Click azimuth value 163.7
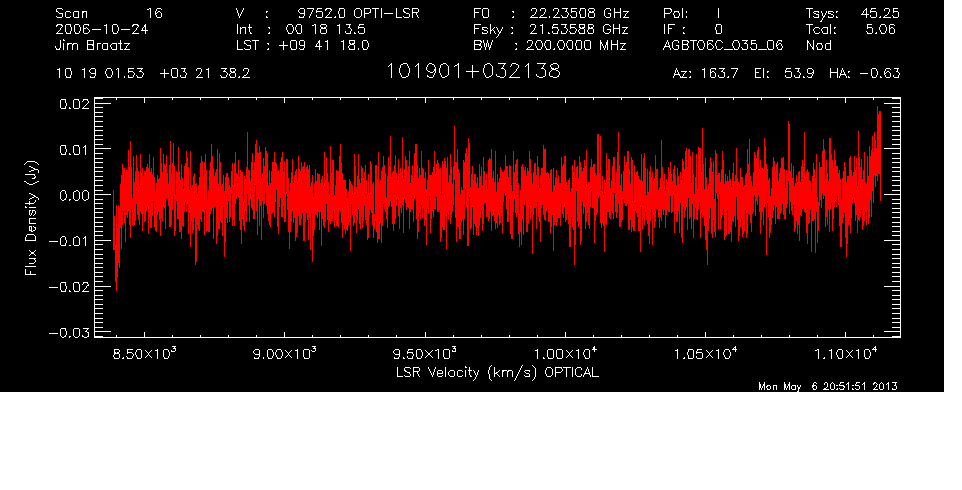 pyautogui.click(x=718, y=74)
